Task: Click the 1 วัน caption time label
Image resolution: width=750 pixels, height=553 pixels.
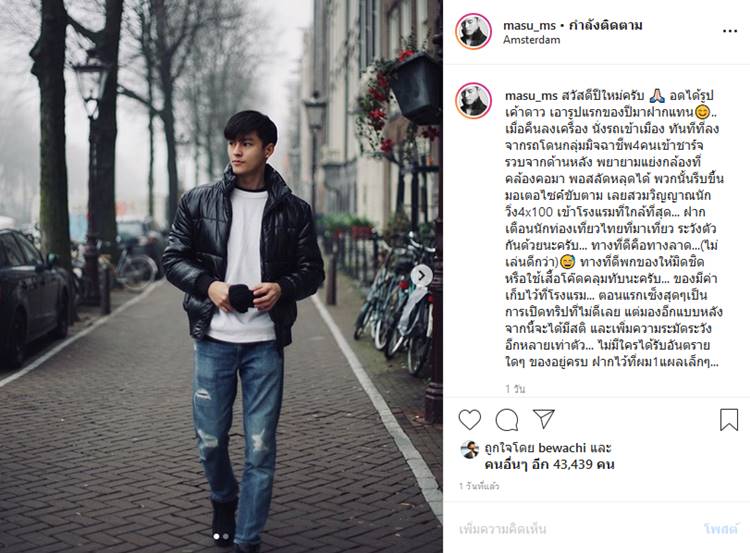Action: pos(515,389)
